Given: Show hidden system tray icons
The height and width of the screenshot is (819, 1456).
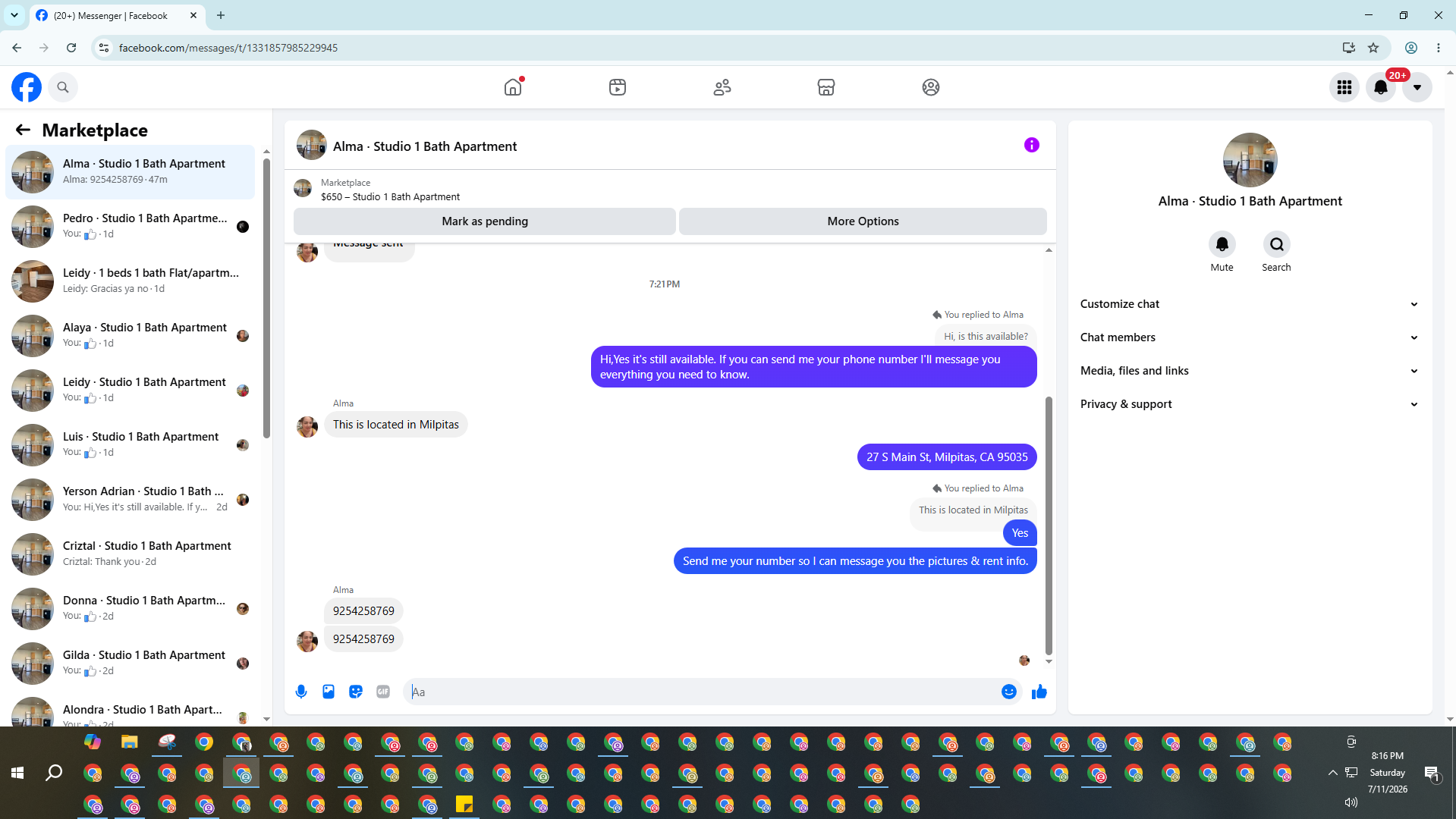Looking at the screenshot, I should 1332,773.
